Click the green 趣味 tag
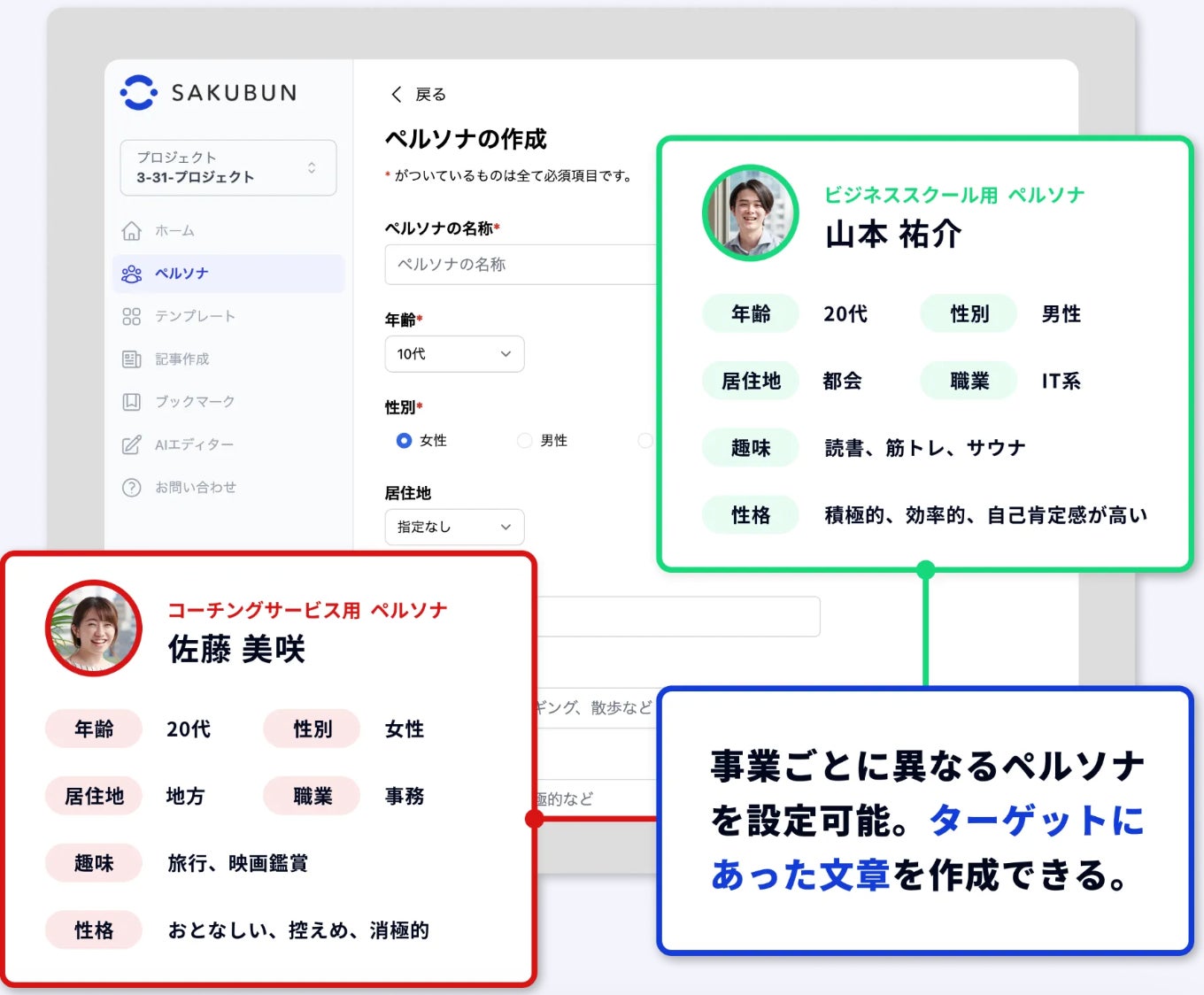Screen dimensions: 1204x995 [751, 448]
